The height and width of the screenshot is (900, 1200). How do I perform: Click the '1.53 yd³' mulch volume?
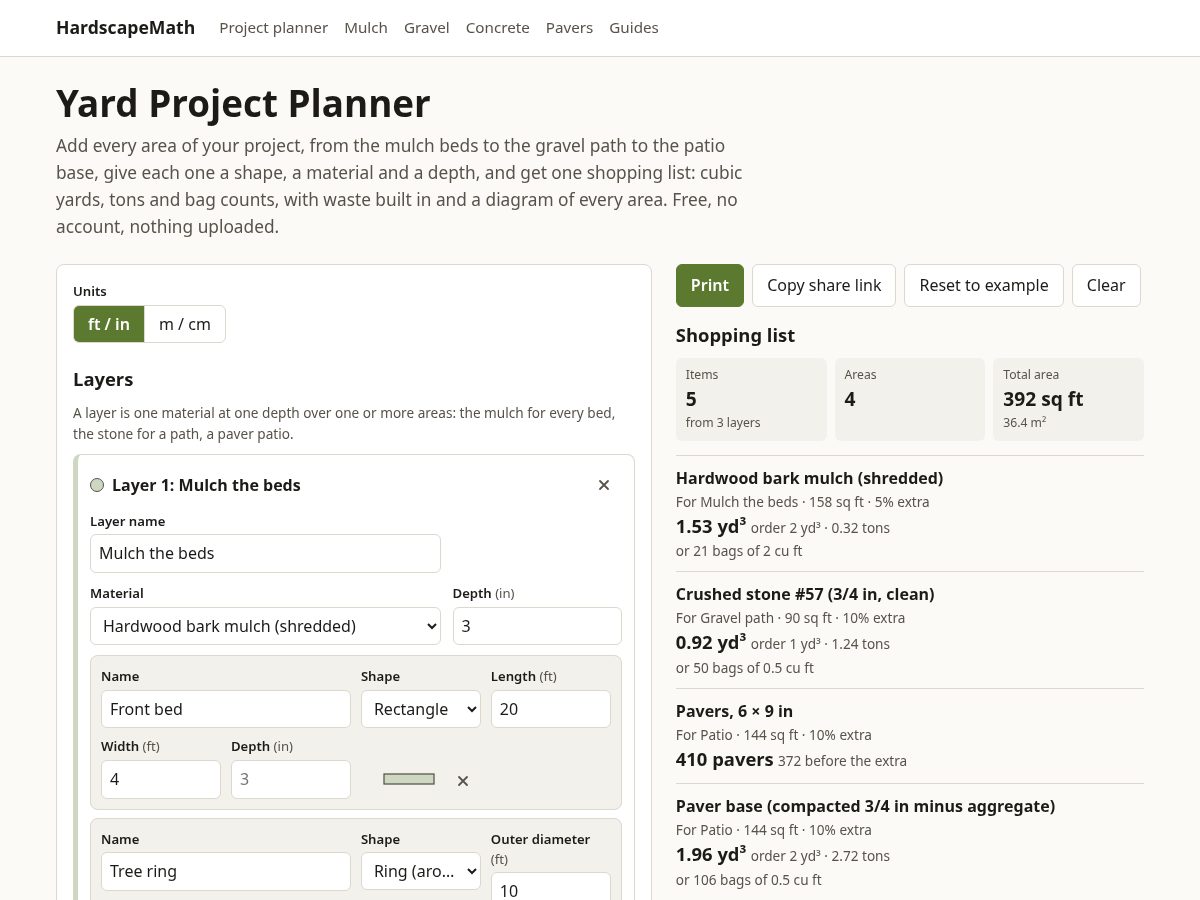click(711, 526)
